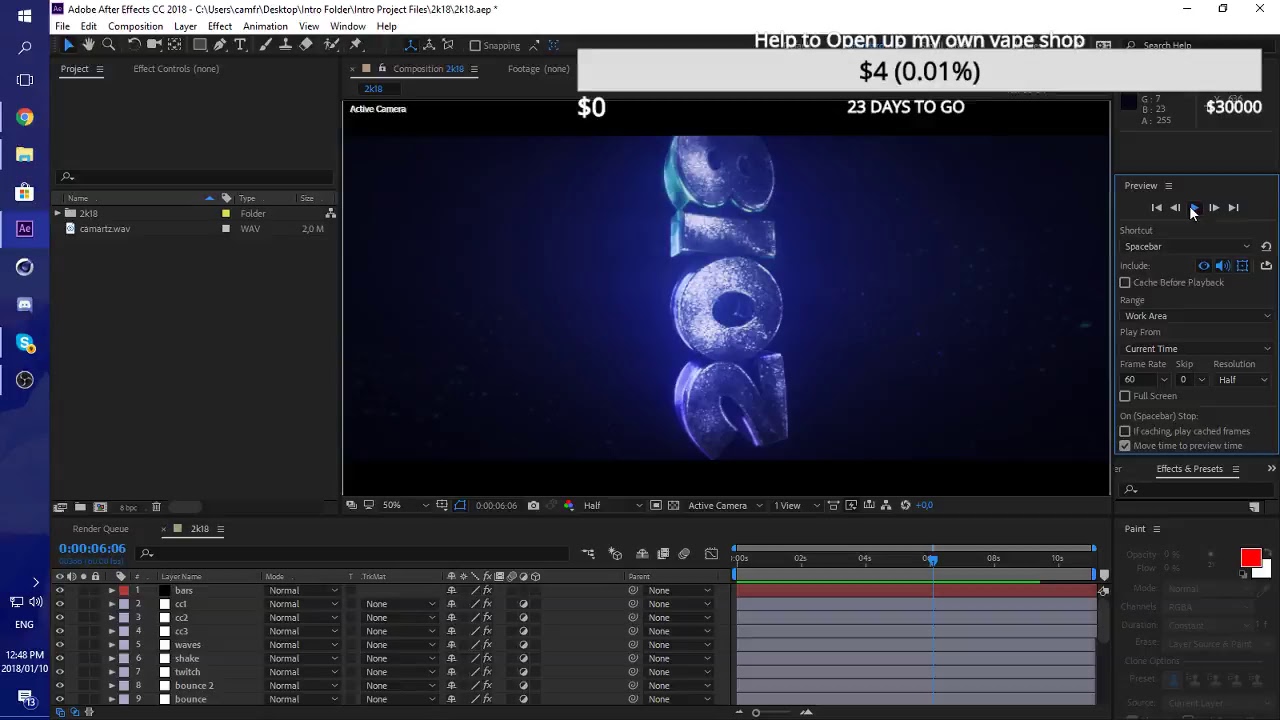This screenshot has height=720, width=1280.
Task: Open the Effect menu
Action: tap(220, 26)
